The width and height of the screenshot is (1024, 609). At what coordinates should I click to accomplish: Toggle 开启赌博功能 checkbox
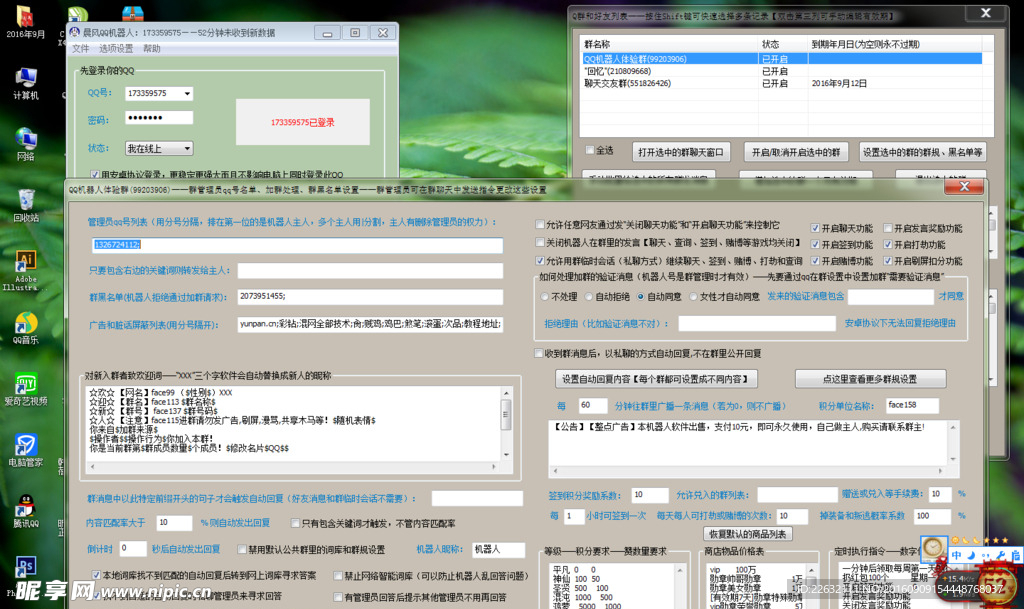coord(815,260)
